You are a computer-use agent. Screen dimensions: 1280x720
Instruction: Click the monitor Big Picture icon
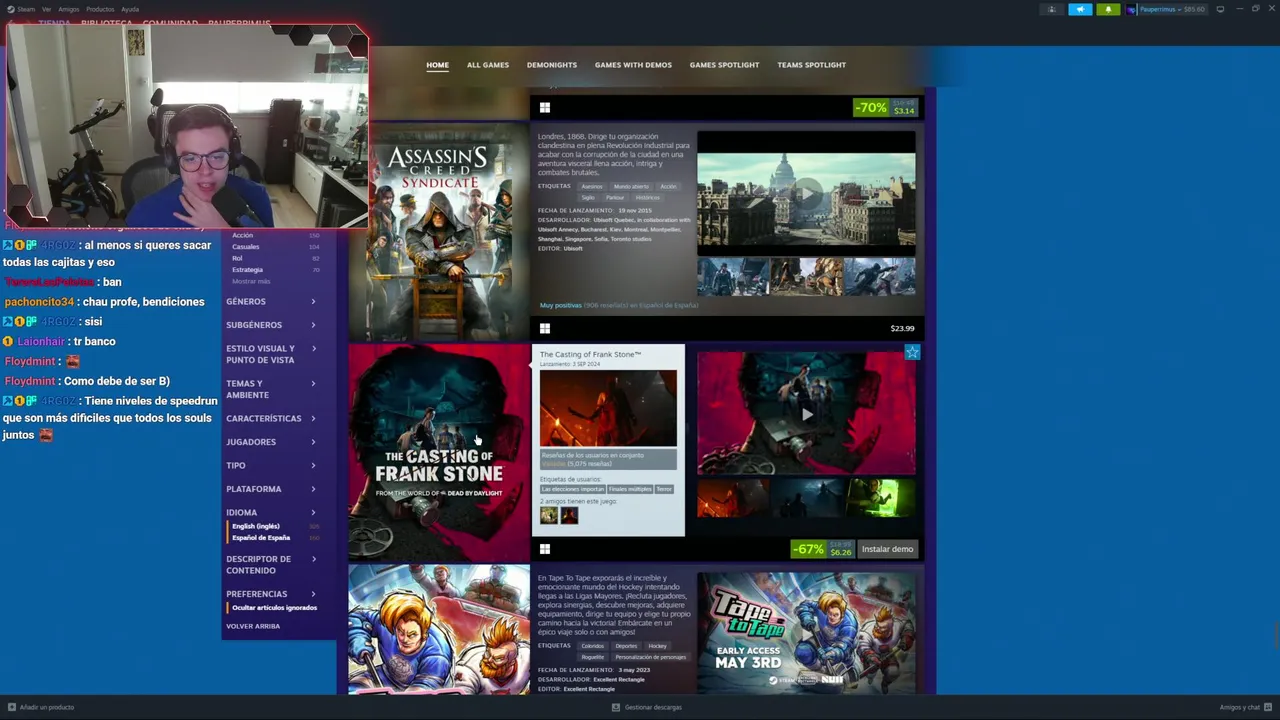pos(1220,9)
